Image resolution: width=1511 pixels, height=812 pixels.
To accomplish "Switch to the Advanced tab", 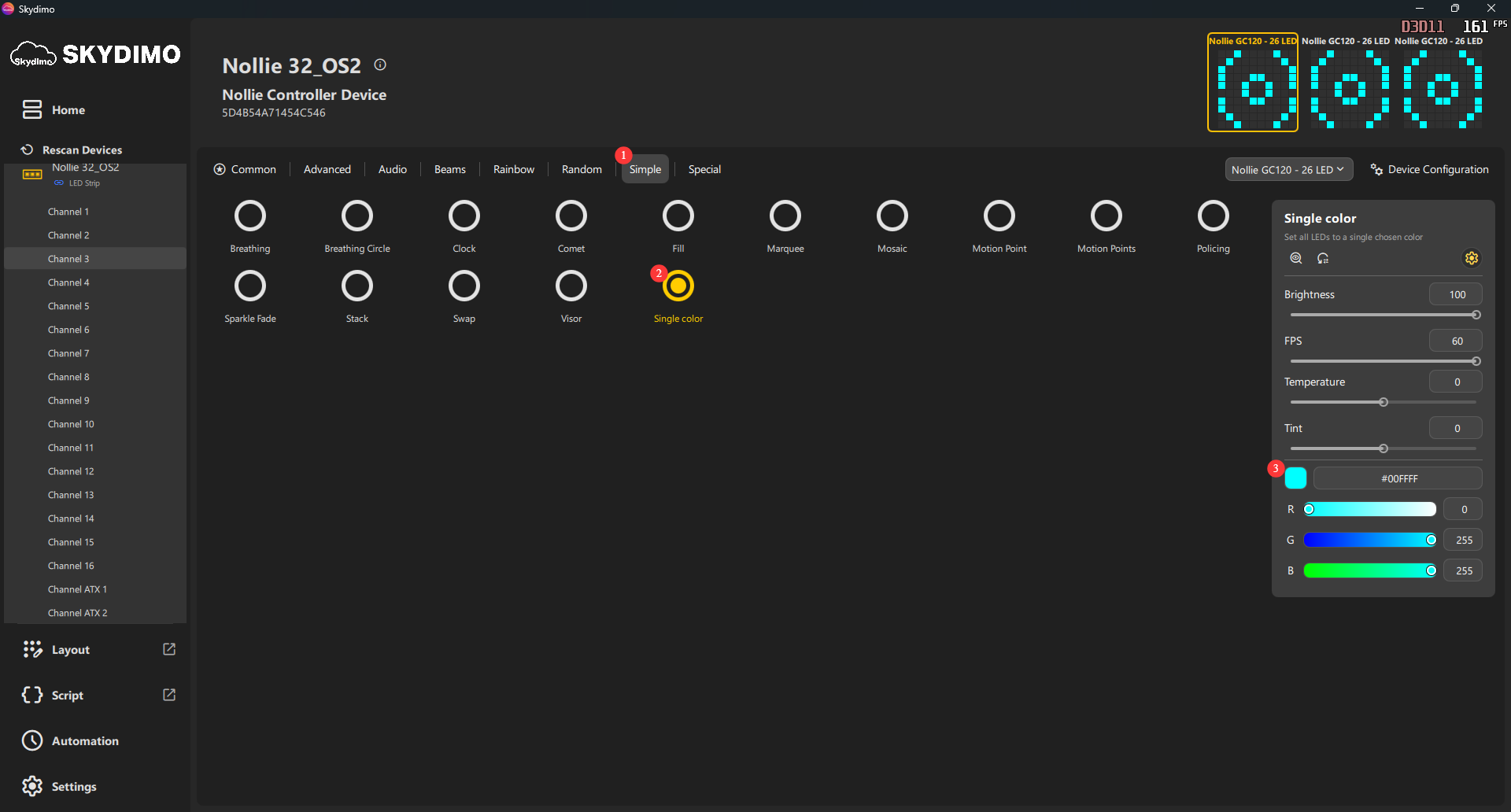I will (327, 169).
